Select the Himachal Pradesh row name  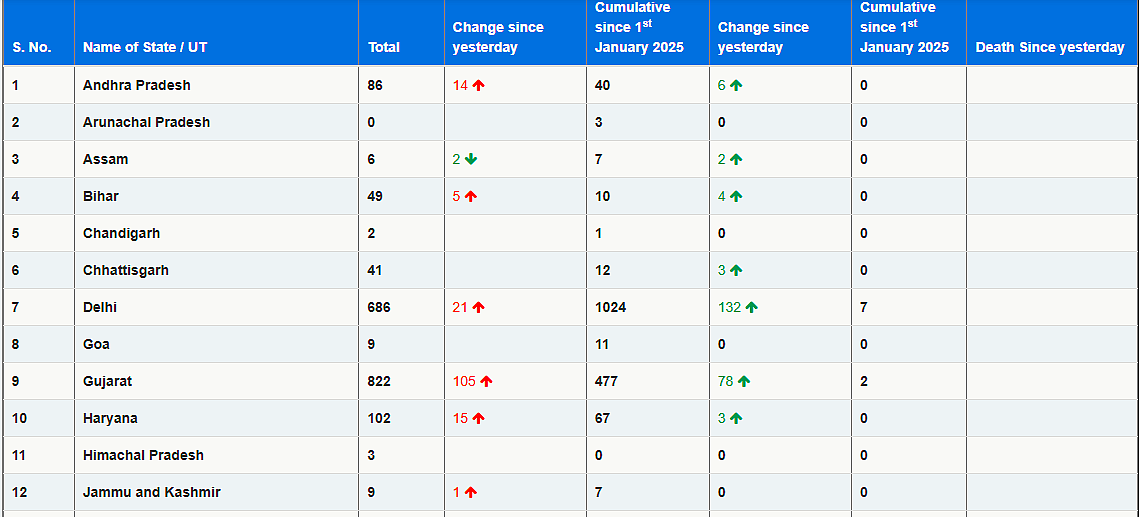[x=143, y=455]
